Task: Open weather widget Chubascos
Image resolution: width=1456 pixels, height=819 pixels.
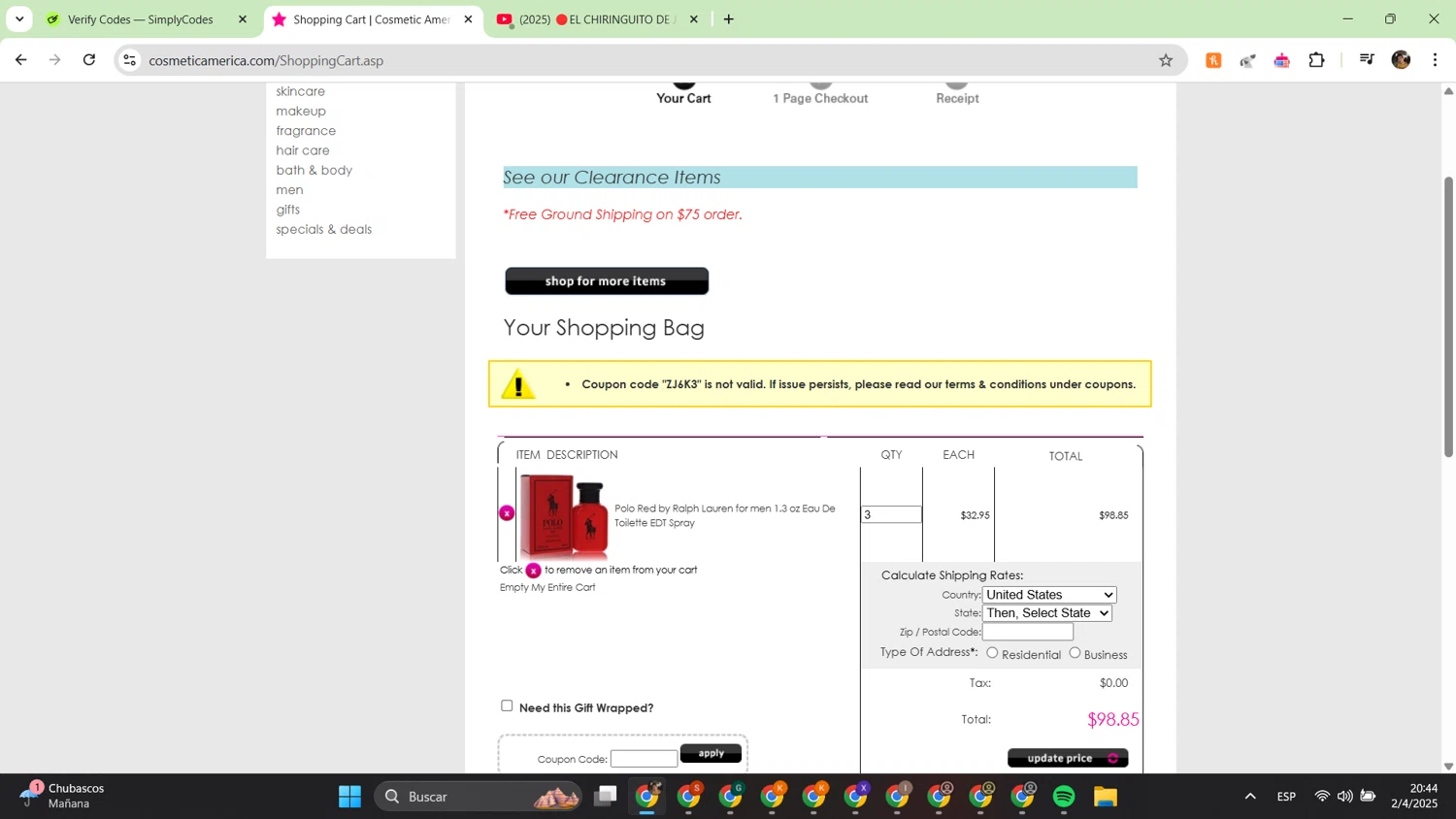Action: tap(64, 796)
